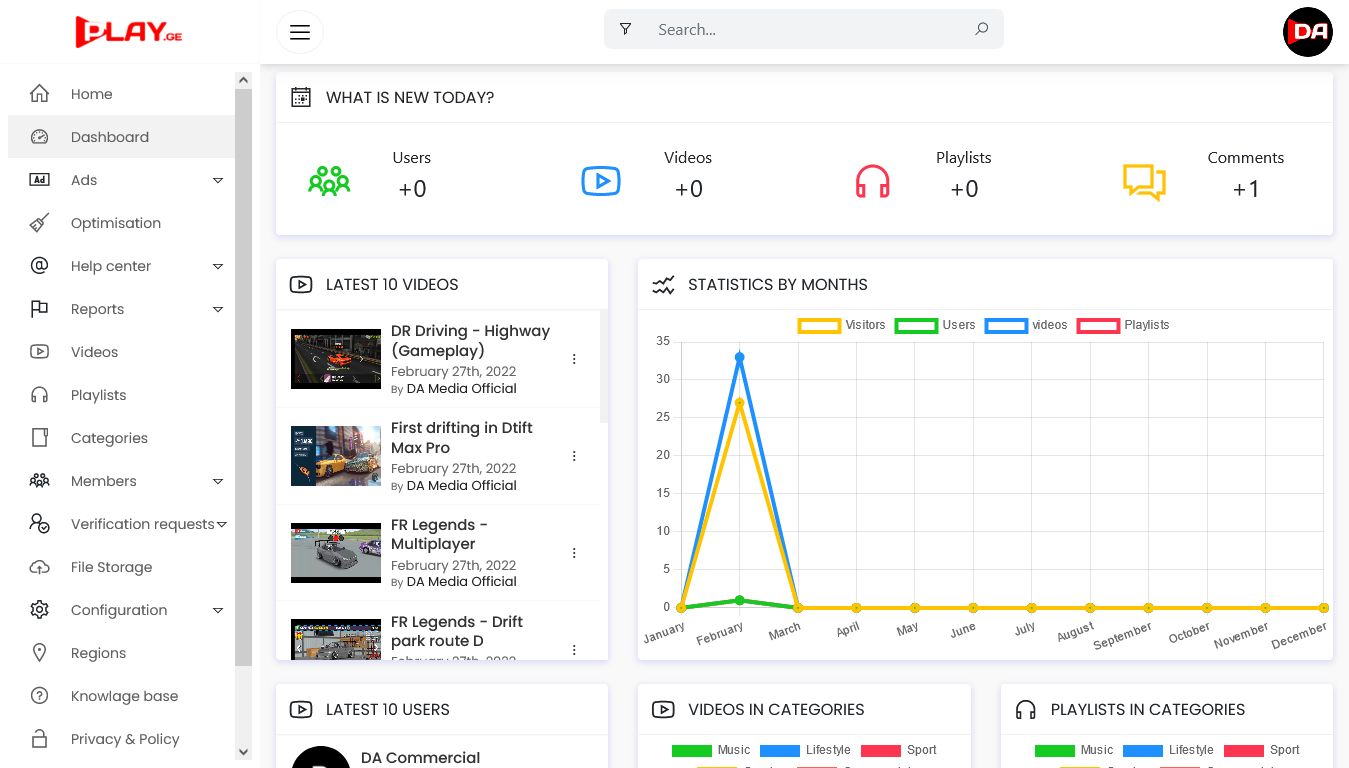Open DA Media Official author link

(x=461, y=389)
